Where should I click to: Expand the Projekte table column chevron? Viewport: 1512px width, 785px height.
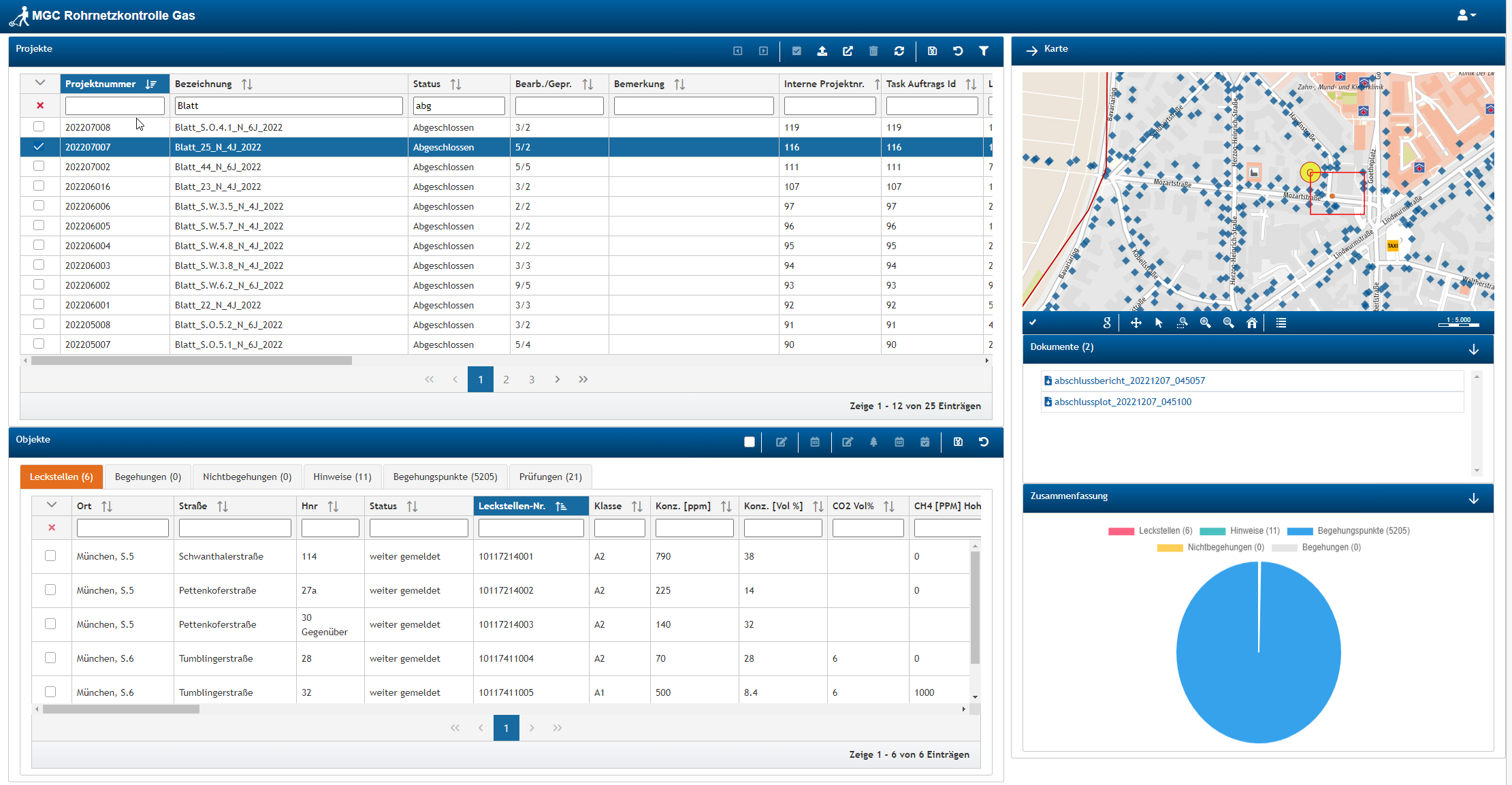click(40, 83)
